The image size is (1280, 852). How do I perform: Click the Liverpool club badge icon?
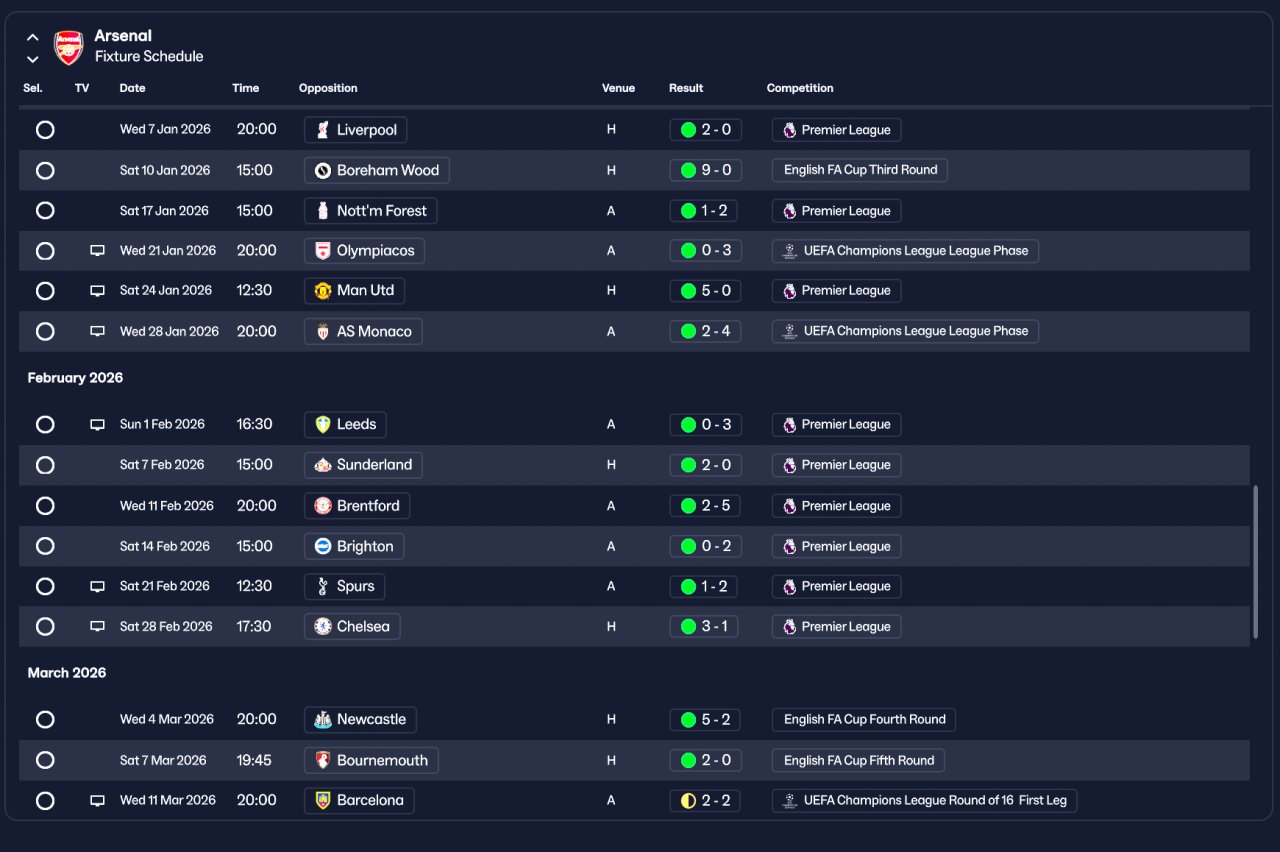(322, 130)
